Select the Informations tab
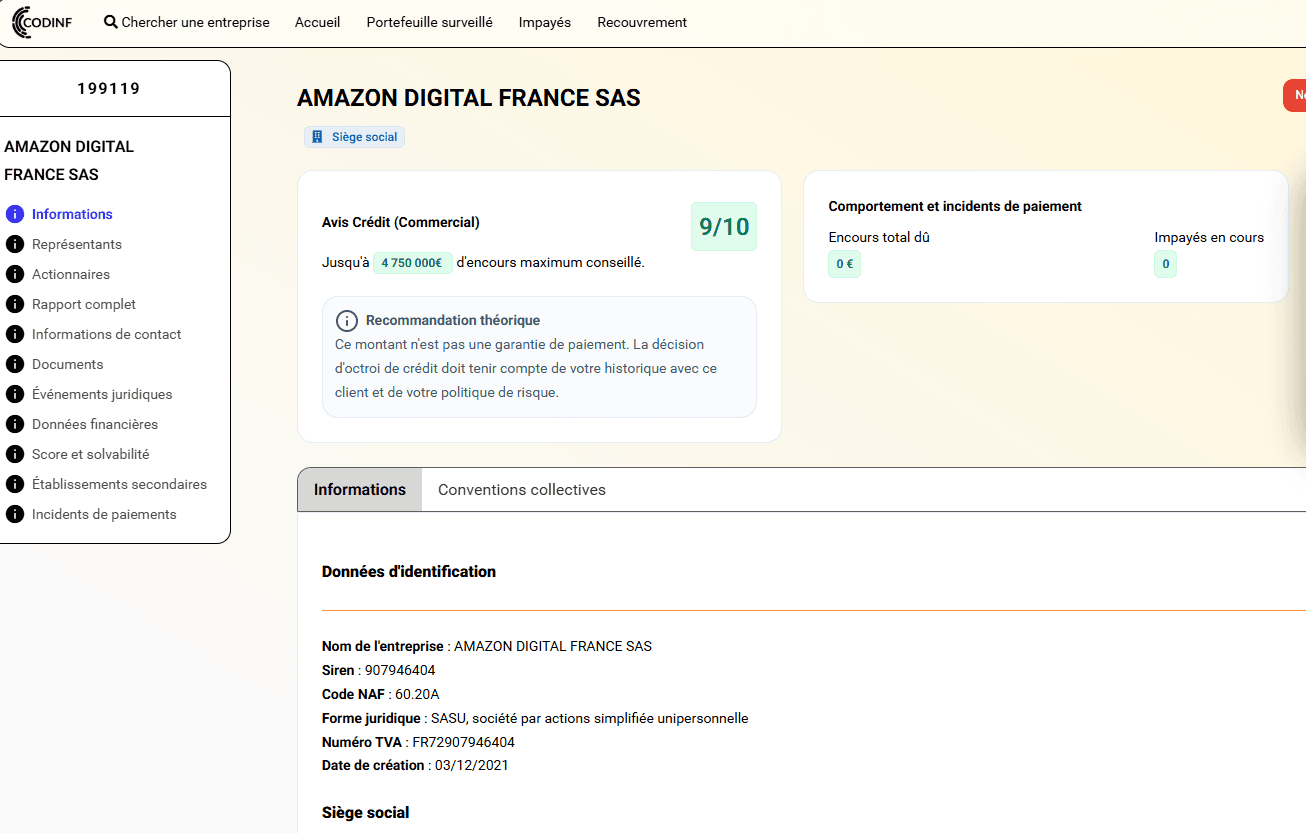 360,490
